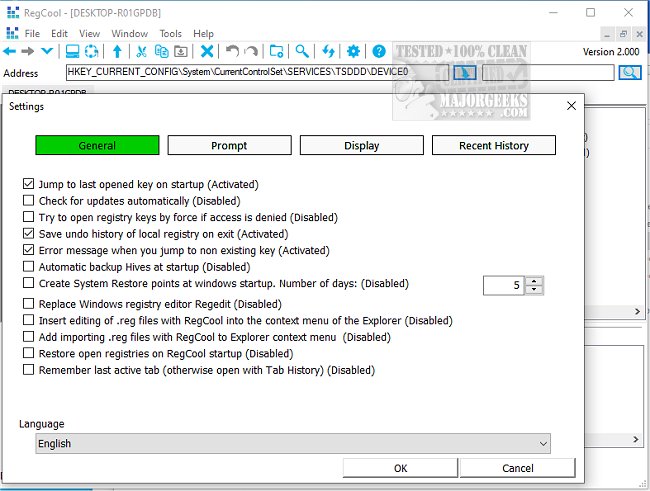This screenshot has height=491, width=650.
Task: Click the magnifier Search icon in toolbar
Action: click(x=302, y=51)
